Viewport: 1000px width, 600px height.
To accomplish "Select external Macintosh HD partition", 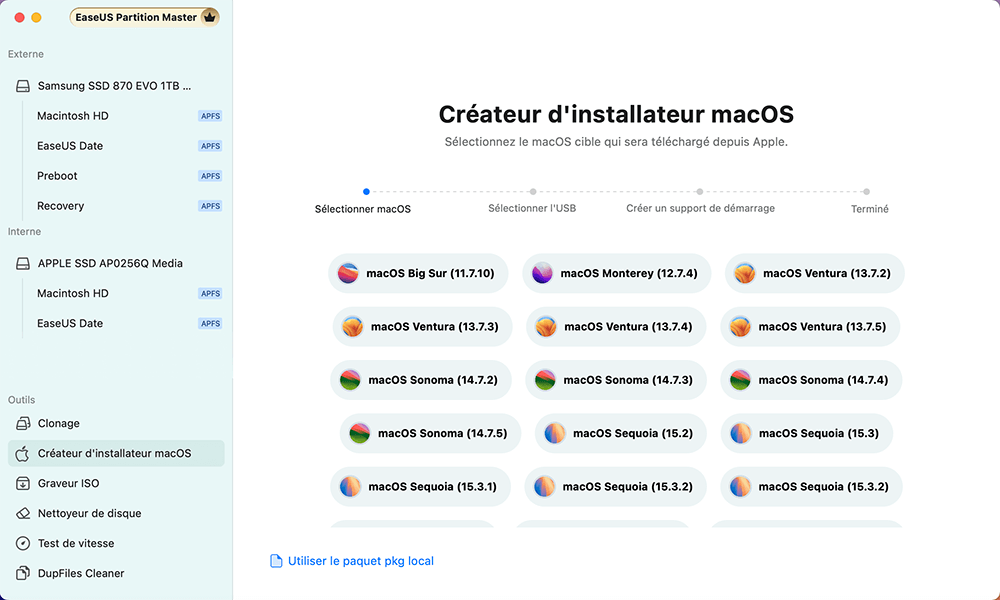I will (x=73, y=116).
